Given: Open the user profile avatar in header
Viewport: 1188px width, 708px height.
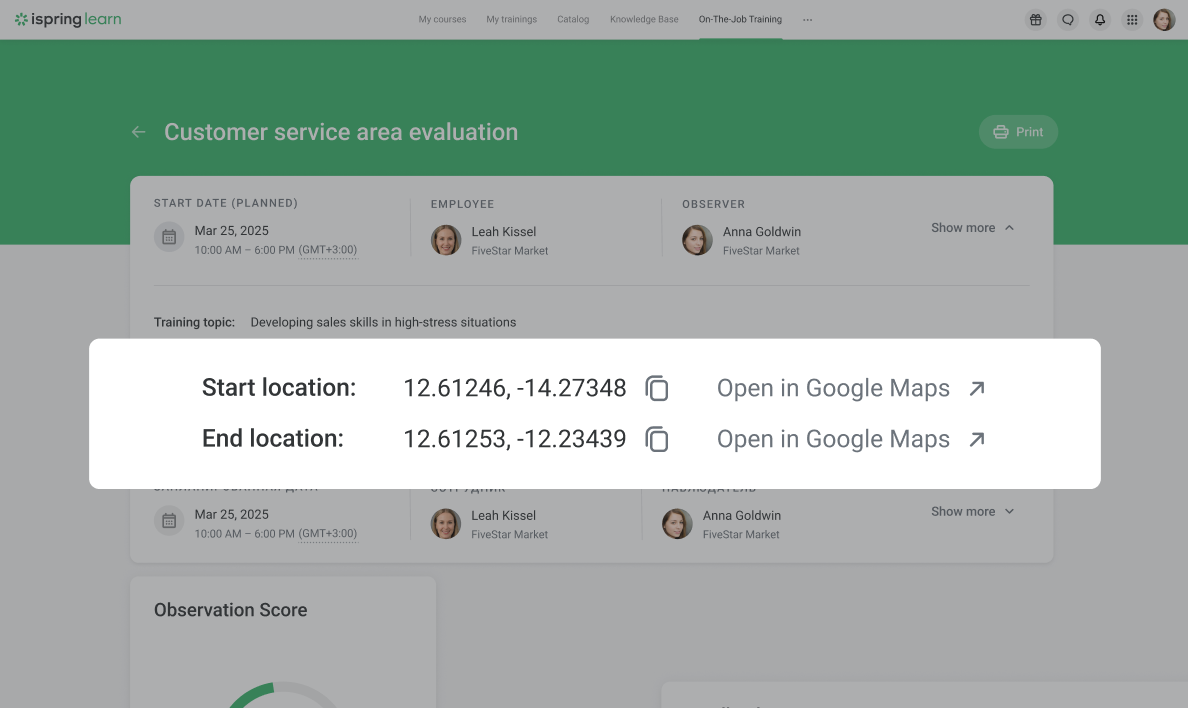Looking at the screenshot, I should pyautogui.click(x=1164, y=20).
